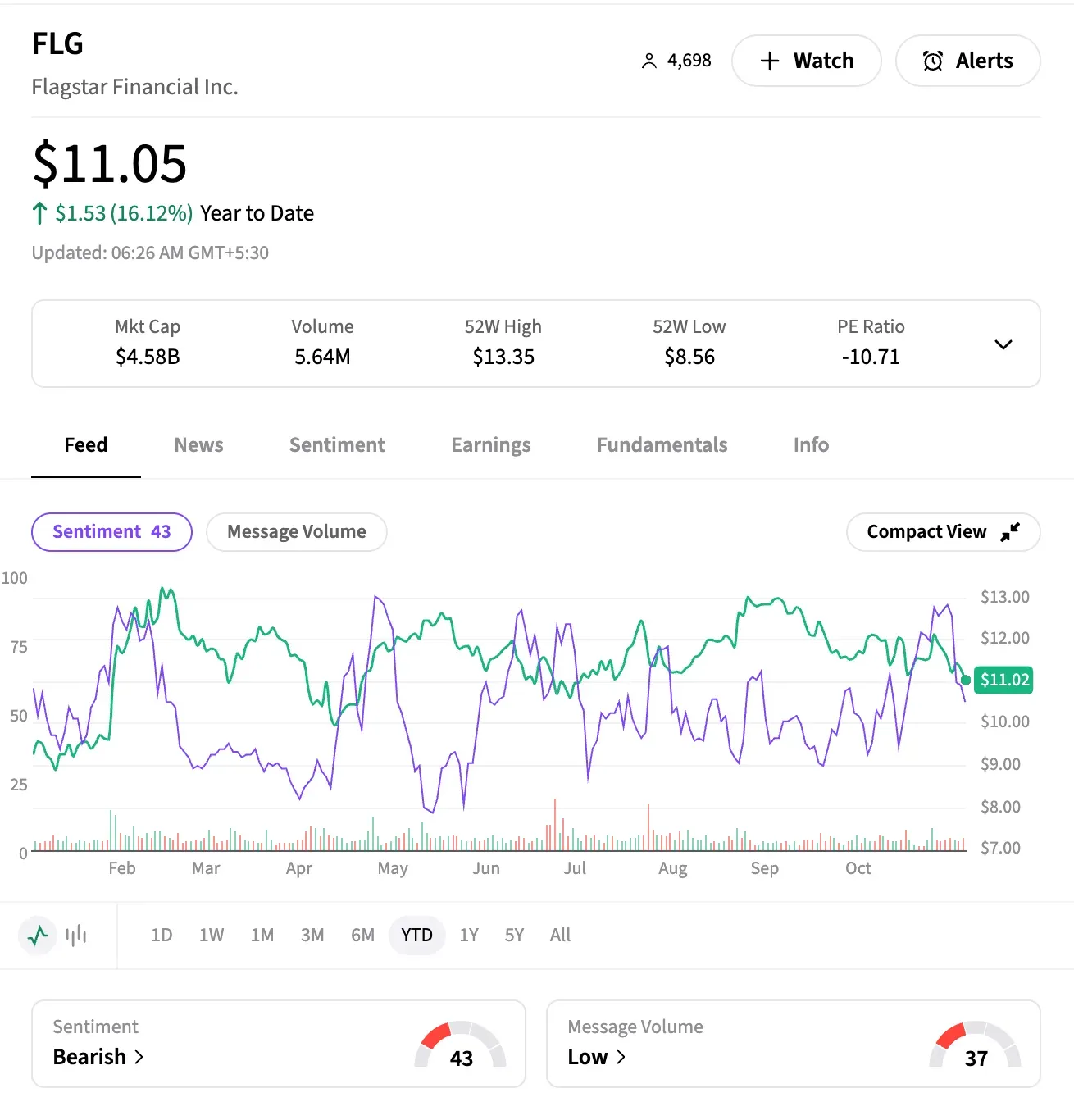Click the plus icon inside Watch button
The height and width of the screenshot is (1120, 1074).
pos(769,61)
